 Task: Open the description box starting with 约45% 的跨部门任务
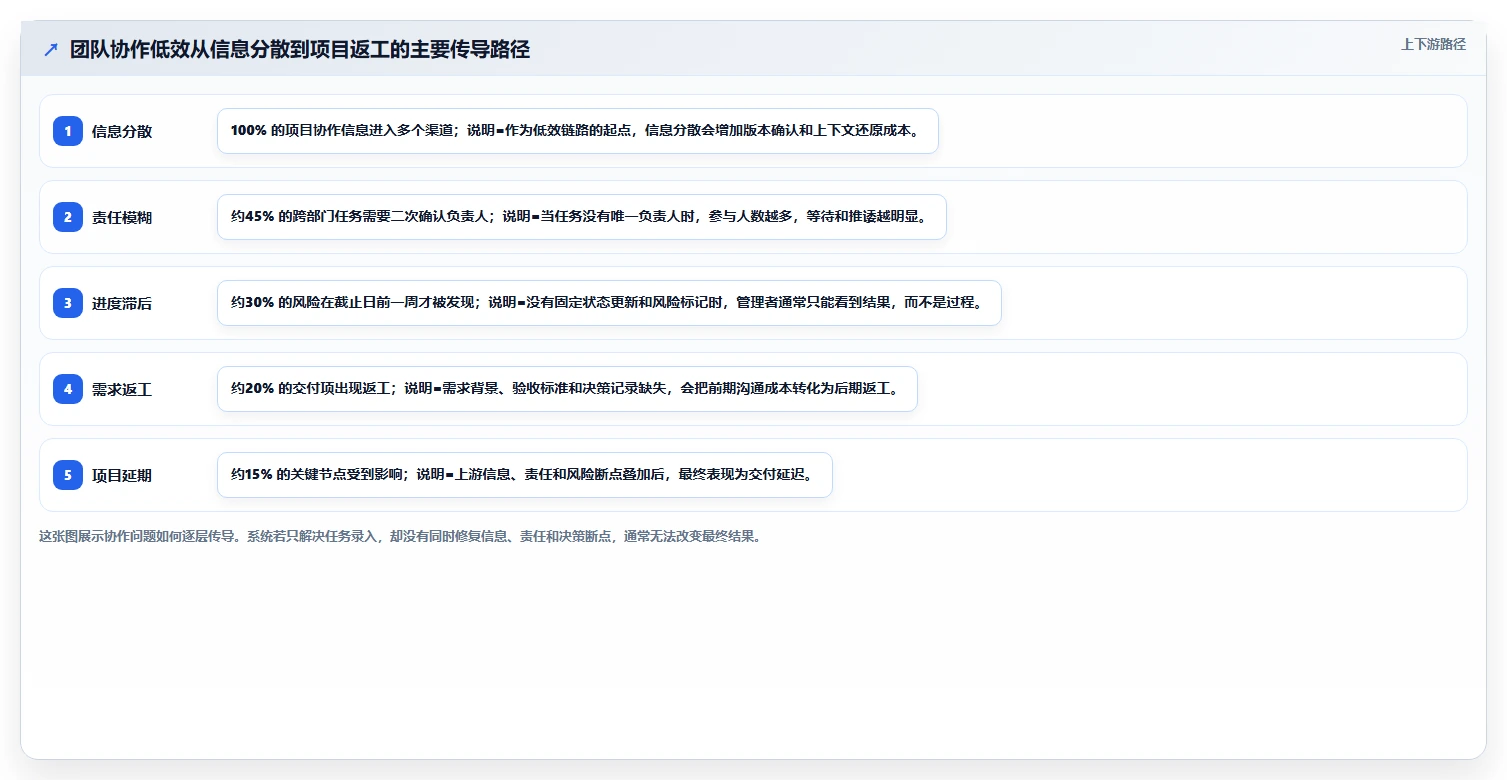point(582,217)
